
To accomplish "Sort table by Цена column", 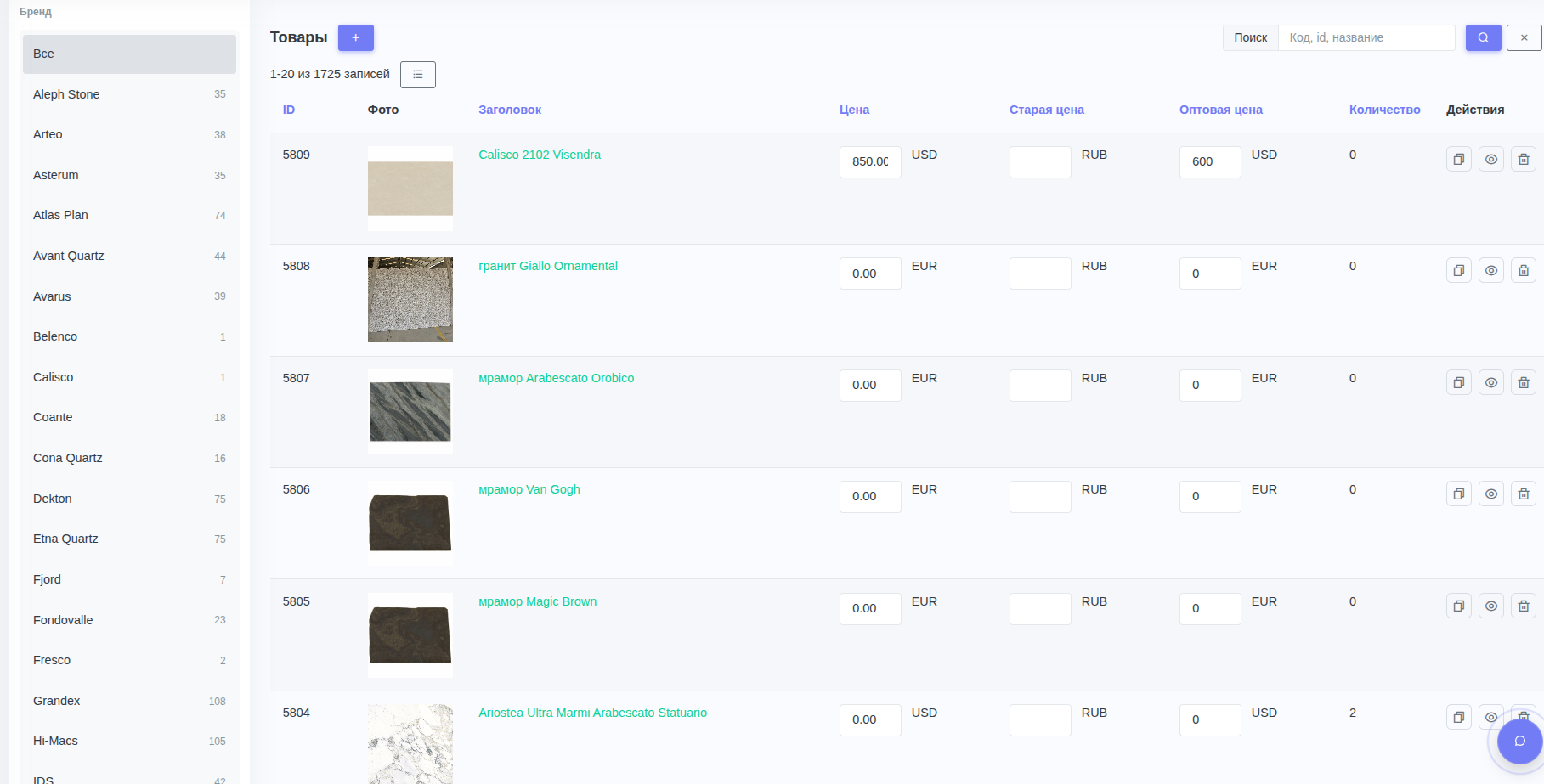I will pyautogui.click(x=854, y=110).
